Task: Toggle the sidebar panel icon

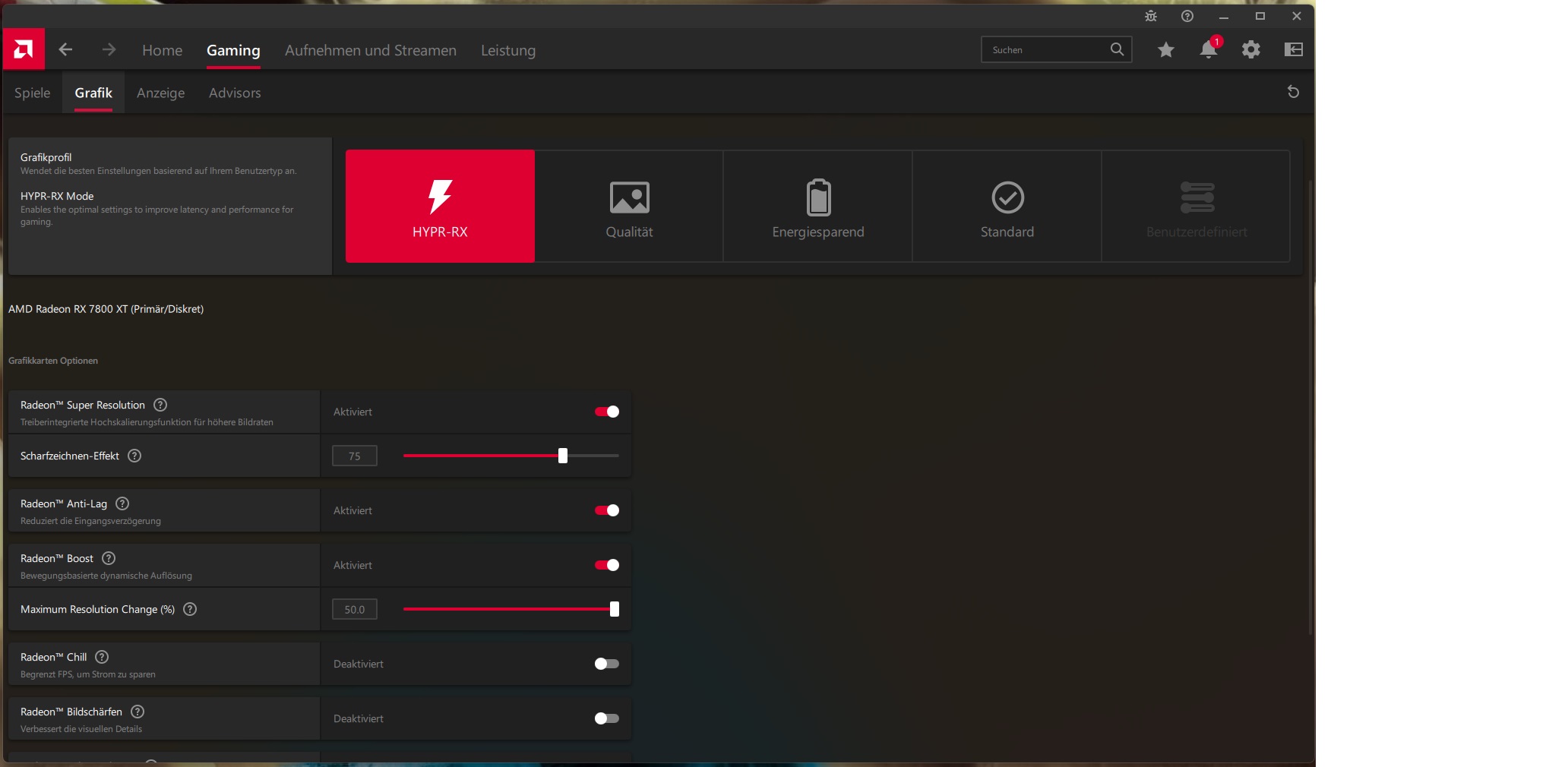Action: tap(1293, 49)
